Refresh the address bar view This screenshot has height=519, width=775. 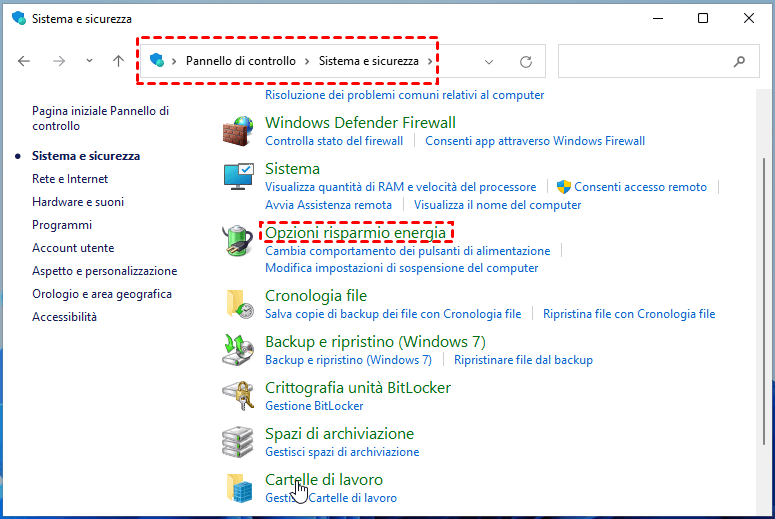click(526, 61)
